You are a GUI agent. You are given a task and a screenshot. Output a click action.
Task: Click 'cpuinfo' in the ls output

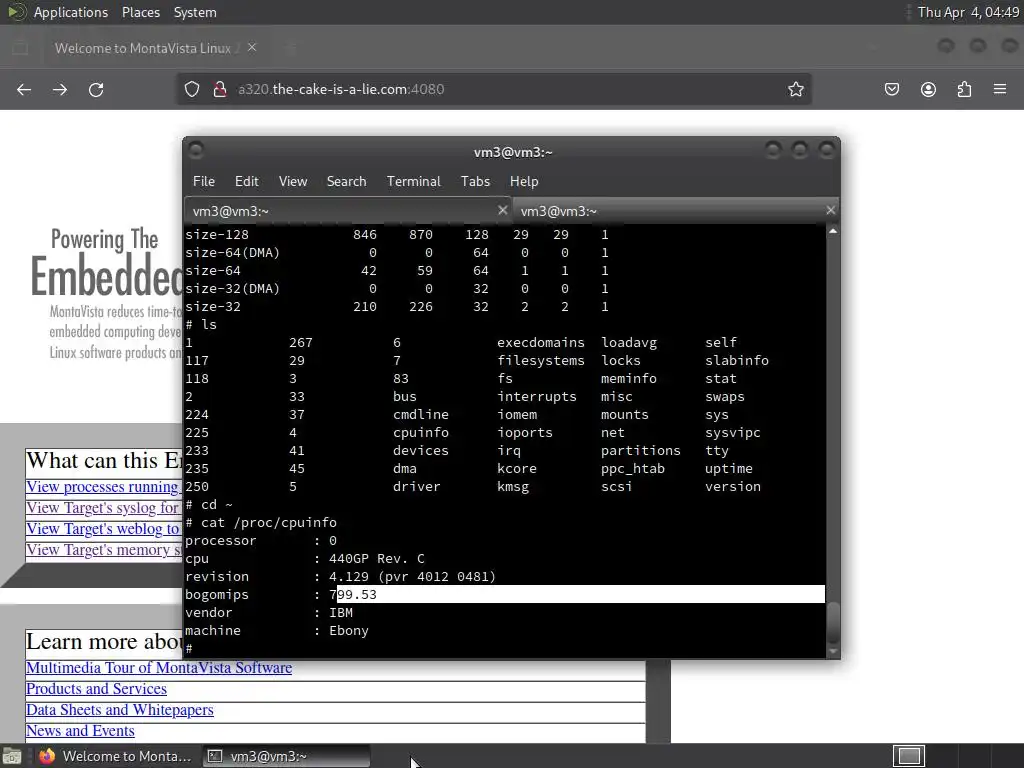[421, 432]
